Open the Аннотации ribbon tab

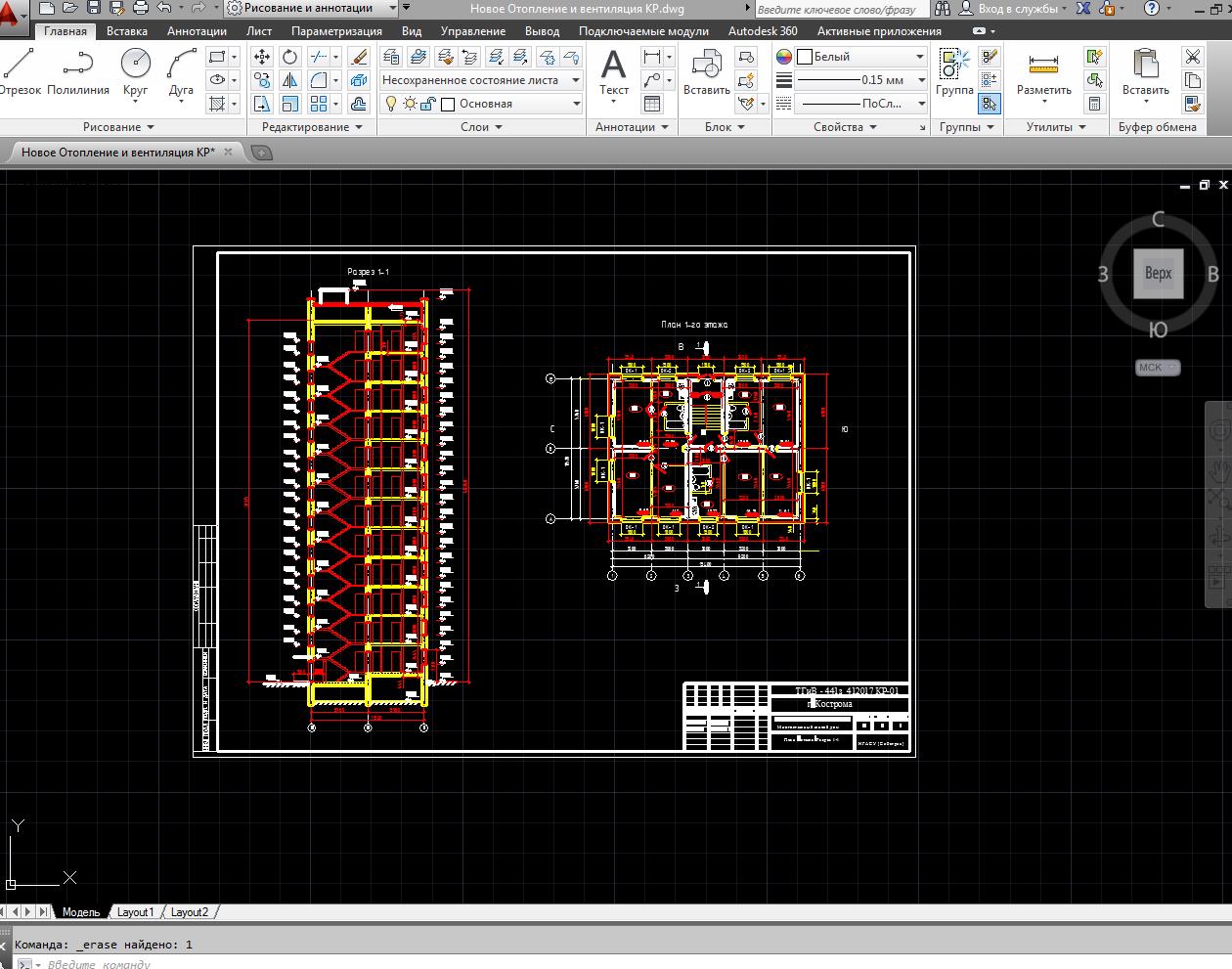click(197, 31)
